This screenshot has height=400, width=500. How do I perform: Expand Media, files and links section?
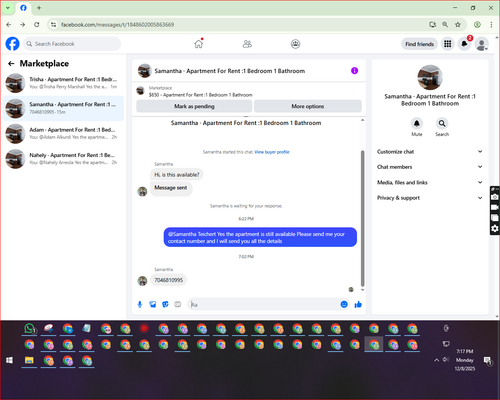tap(430, 182)
